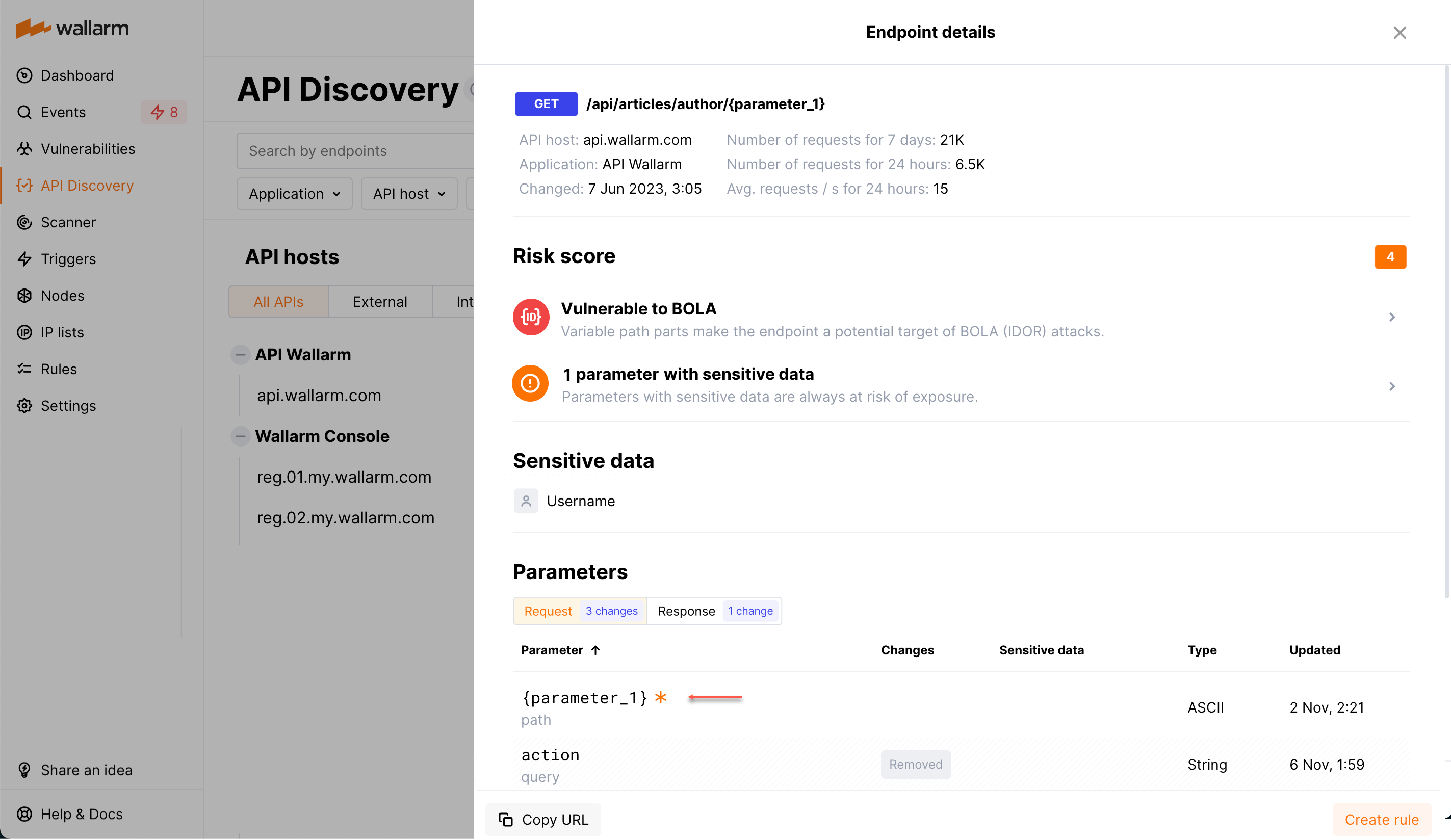This screenshot has width=1451, height=840.
Task: Open the Application filter dropdown
Action: [x=294, y=194]
